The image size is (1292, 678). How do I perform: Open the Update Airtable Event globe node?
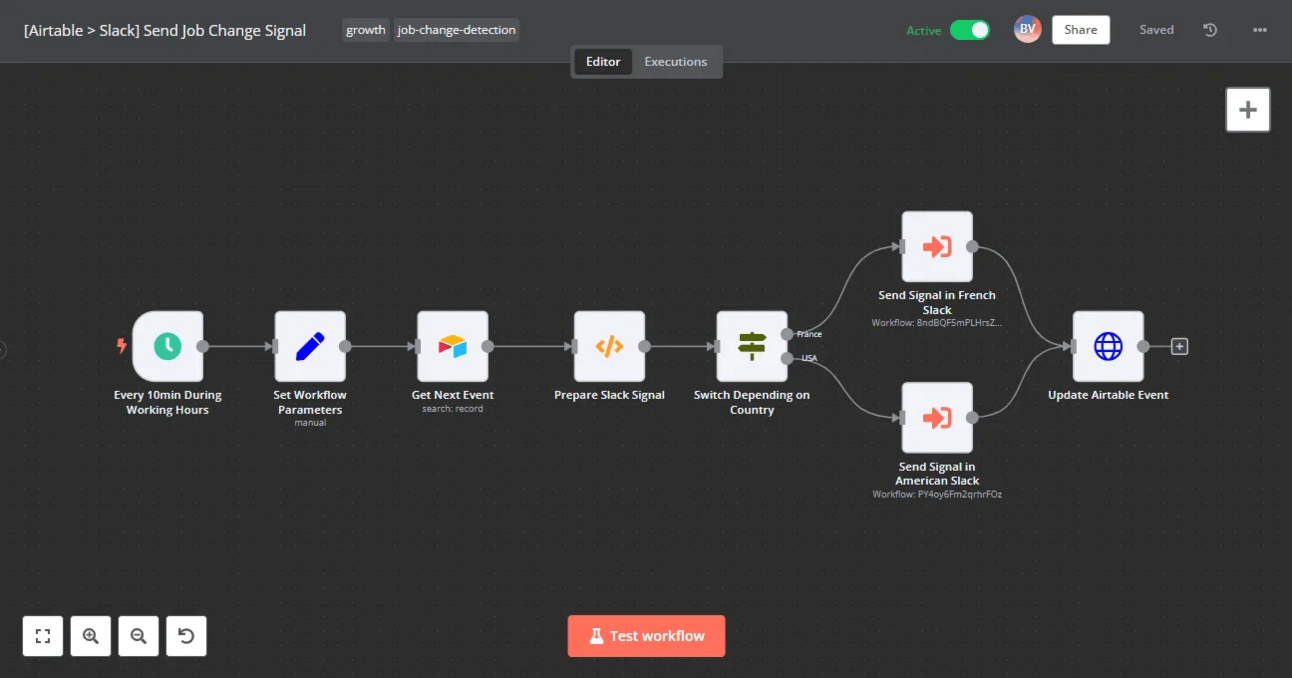coord(1108,346)
